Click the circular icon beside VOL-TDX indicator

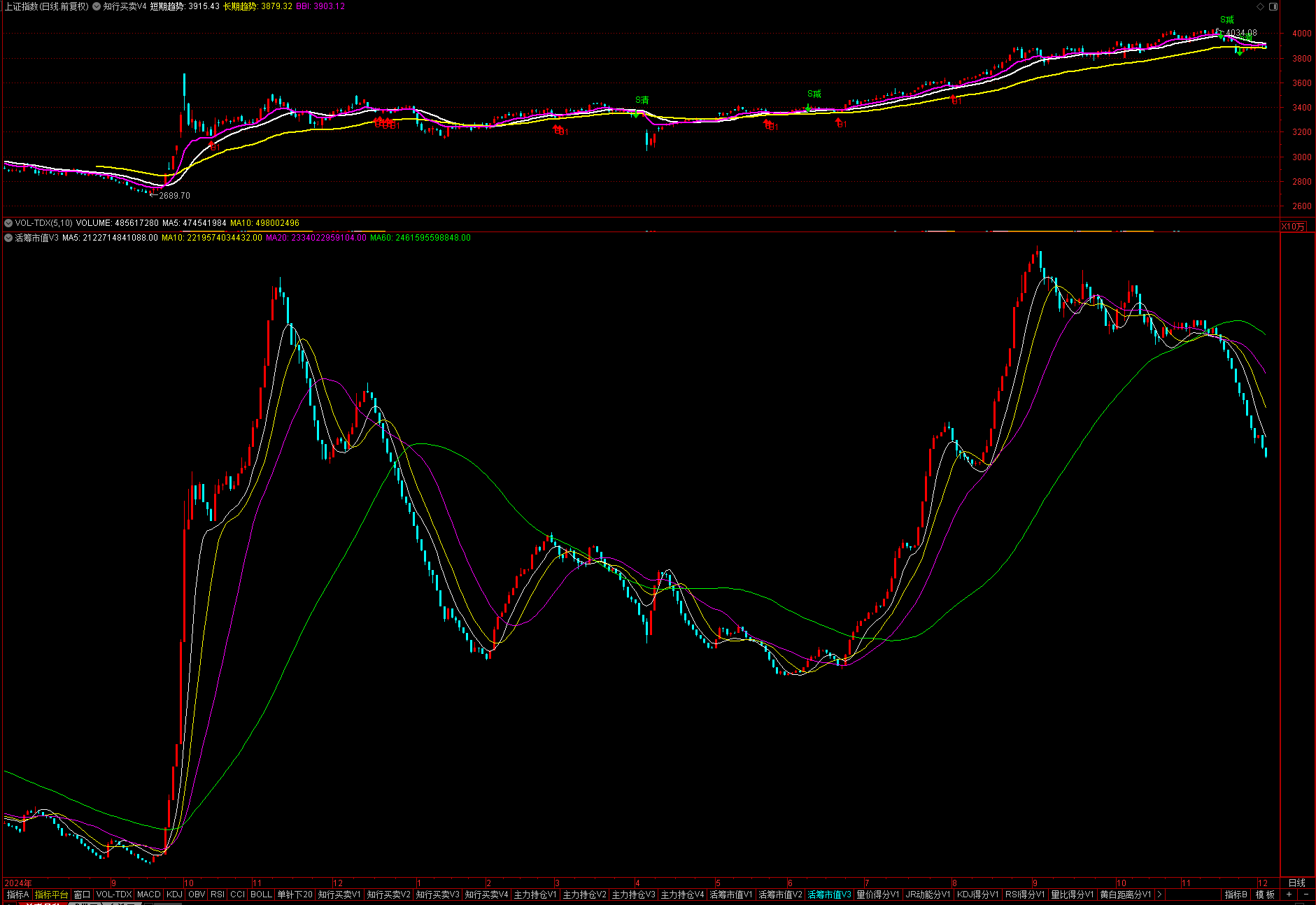[x=8, y=223]
